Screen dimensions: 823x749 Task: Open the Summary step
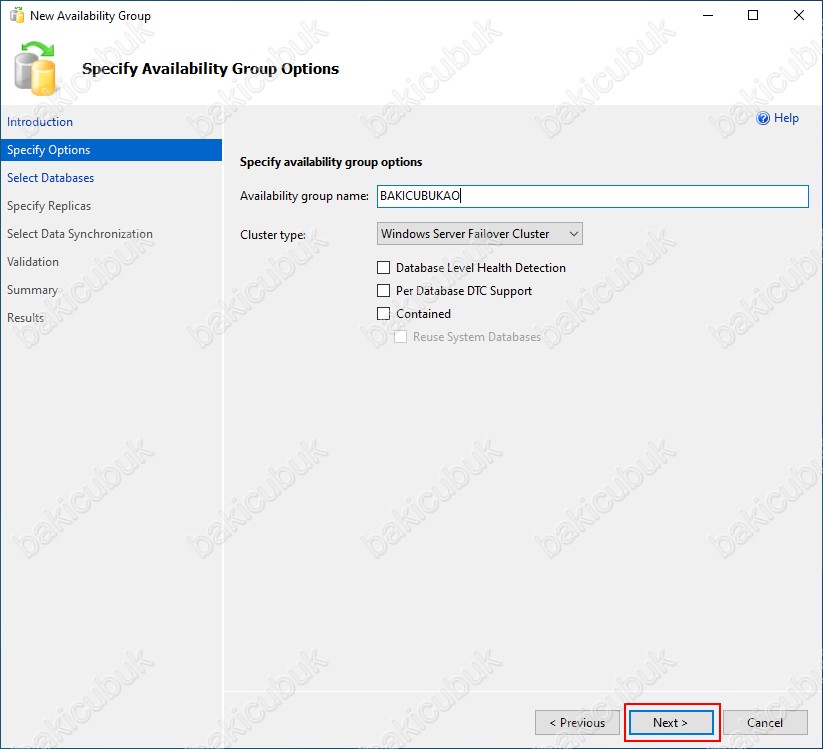pyautogui.click(x=32, y=290)
